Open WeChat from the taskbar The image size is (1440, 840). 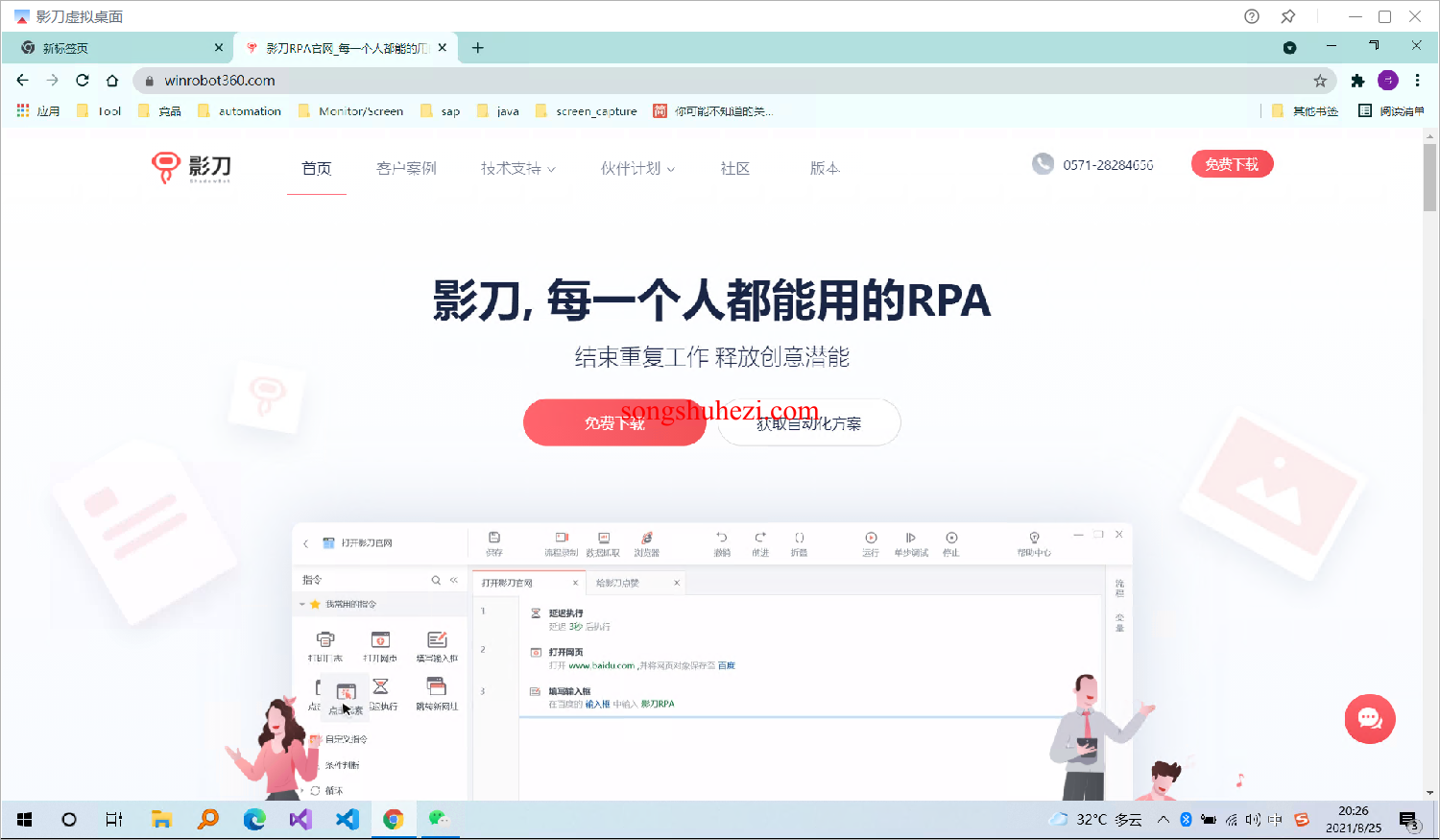[439, 820]
